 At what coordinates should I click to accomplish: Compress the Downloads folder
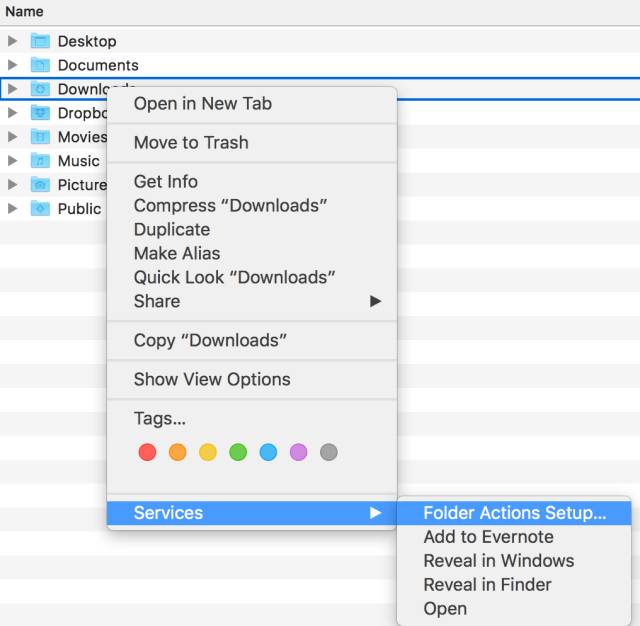[252, 206]
